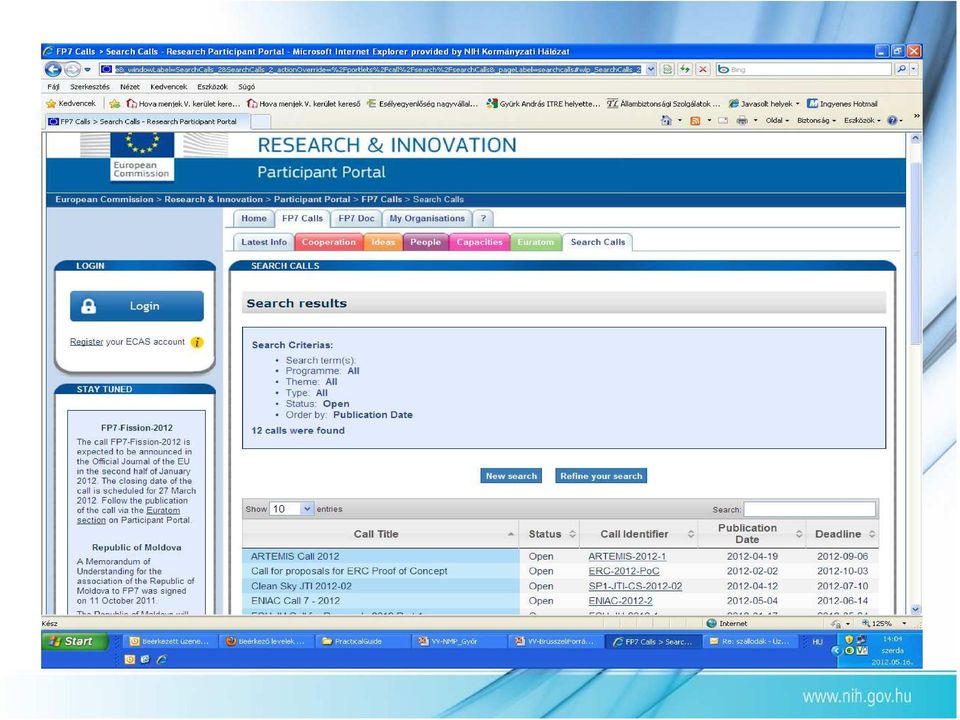
Task: Click the Bing search input box
Action: click(x=804, y=69)
